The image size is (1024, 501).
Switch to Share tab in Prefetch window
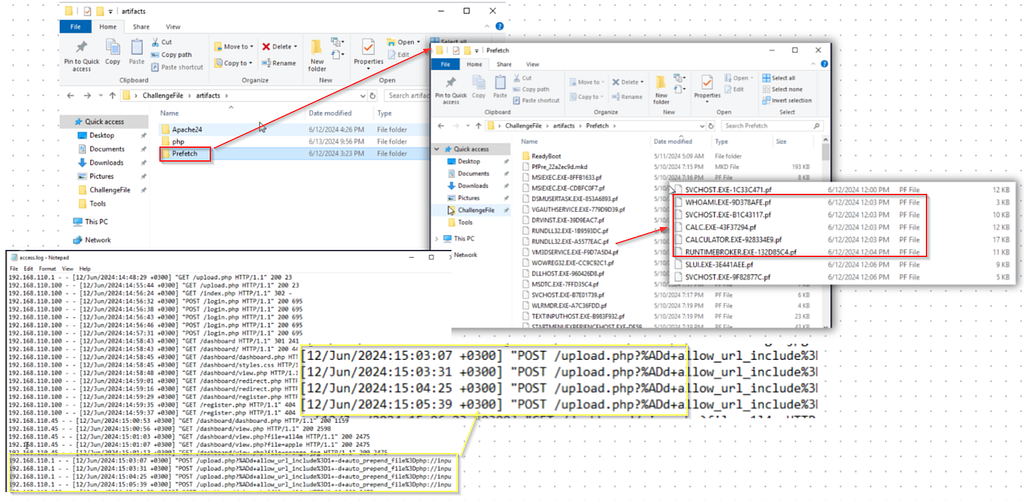tap(504, 65)
